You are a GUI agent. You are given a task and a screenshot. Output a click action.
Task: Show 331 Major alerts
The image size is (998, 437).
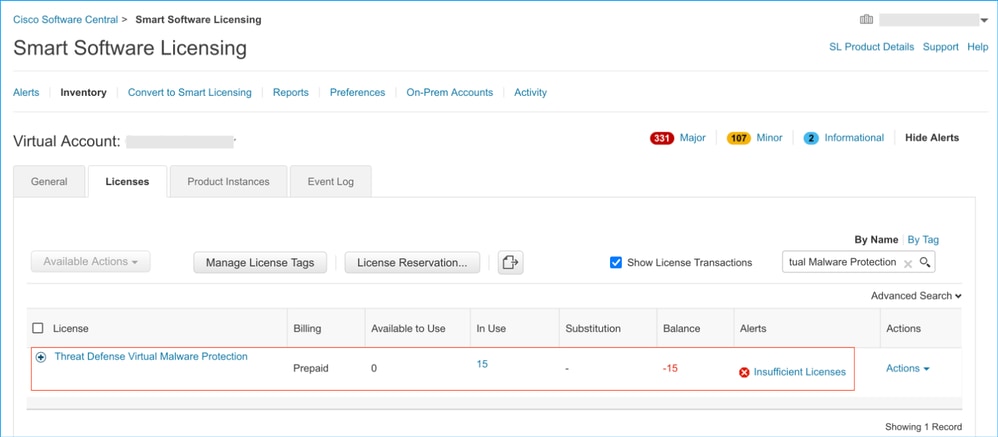678,138
